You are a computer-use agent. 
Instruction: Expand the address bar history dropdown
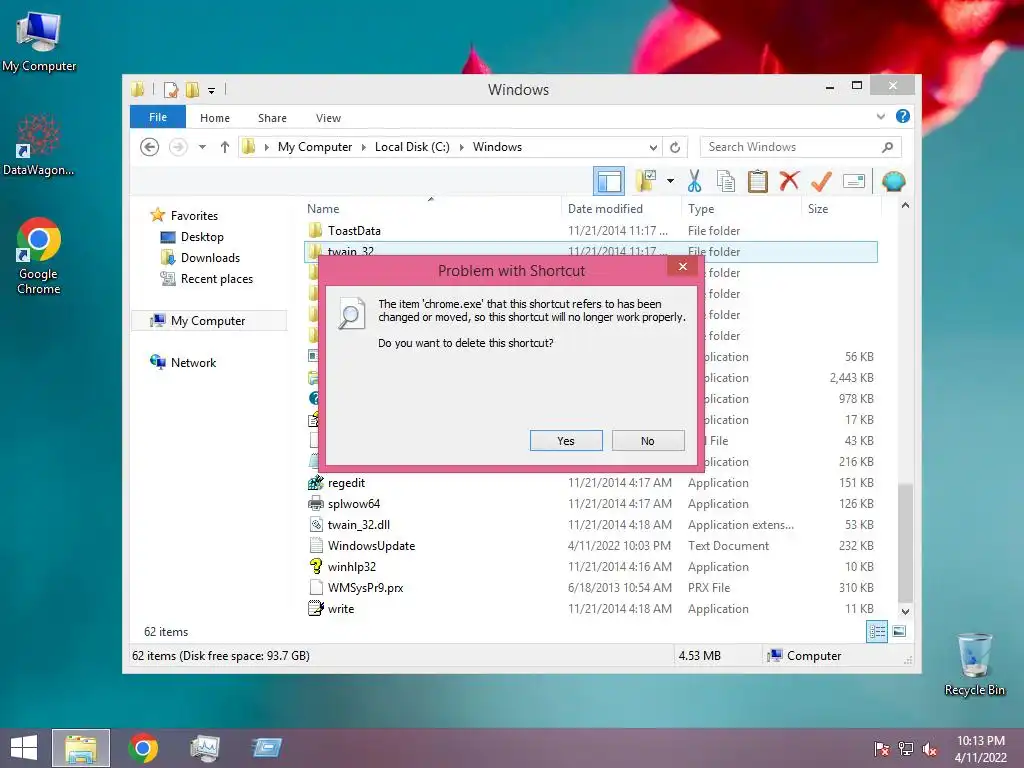tap(653, 147)
